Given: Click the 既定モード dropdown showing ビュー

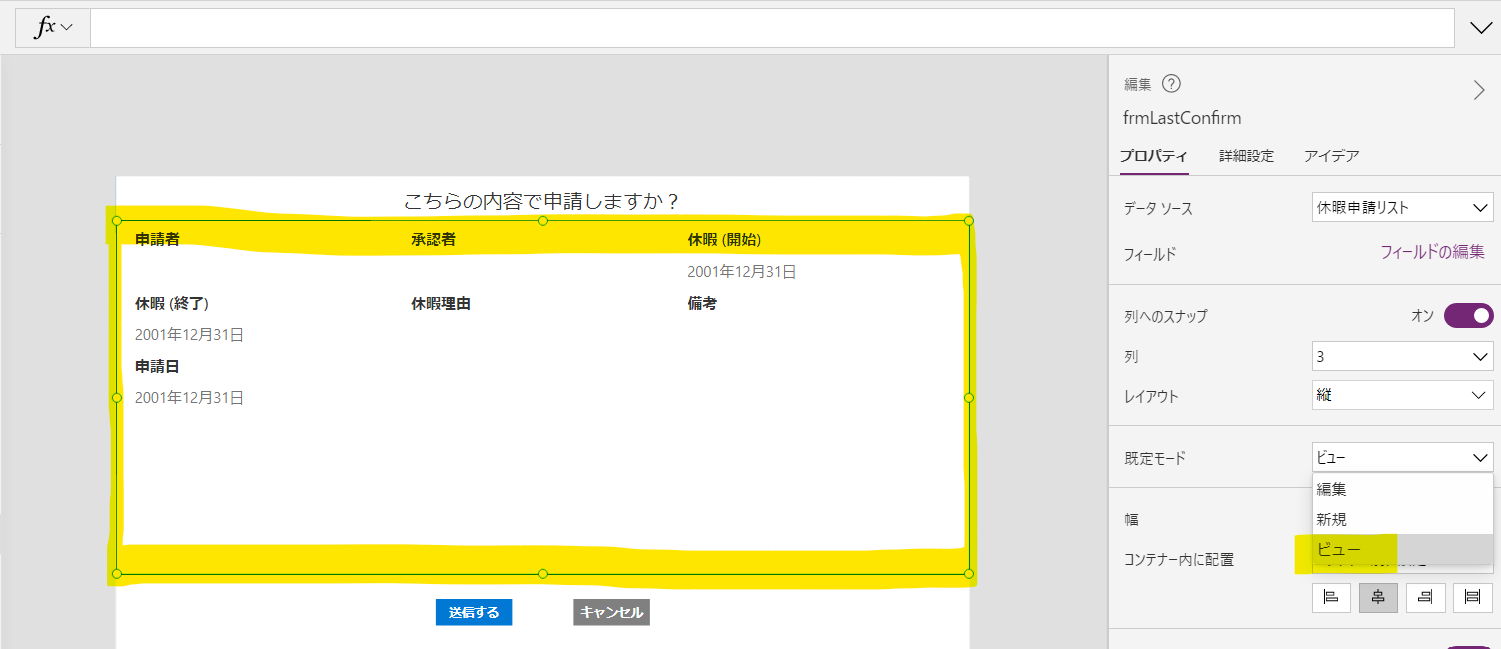Looking at the screenshot, I should 1402,457.
